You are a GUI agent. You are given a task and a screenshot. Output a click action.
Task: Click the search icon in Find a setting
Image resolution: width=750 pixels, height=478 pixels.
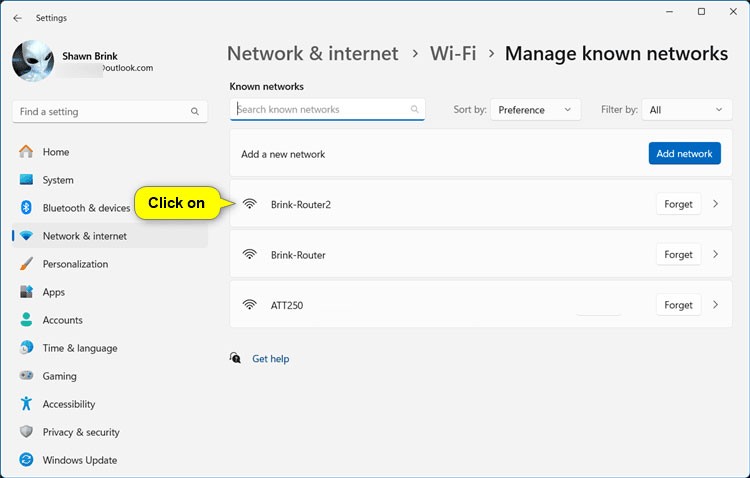195,112
